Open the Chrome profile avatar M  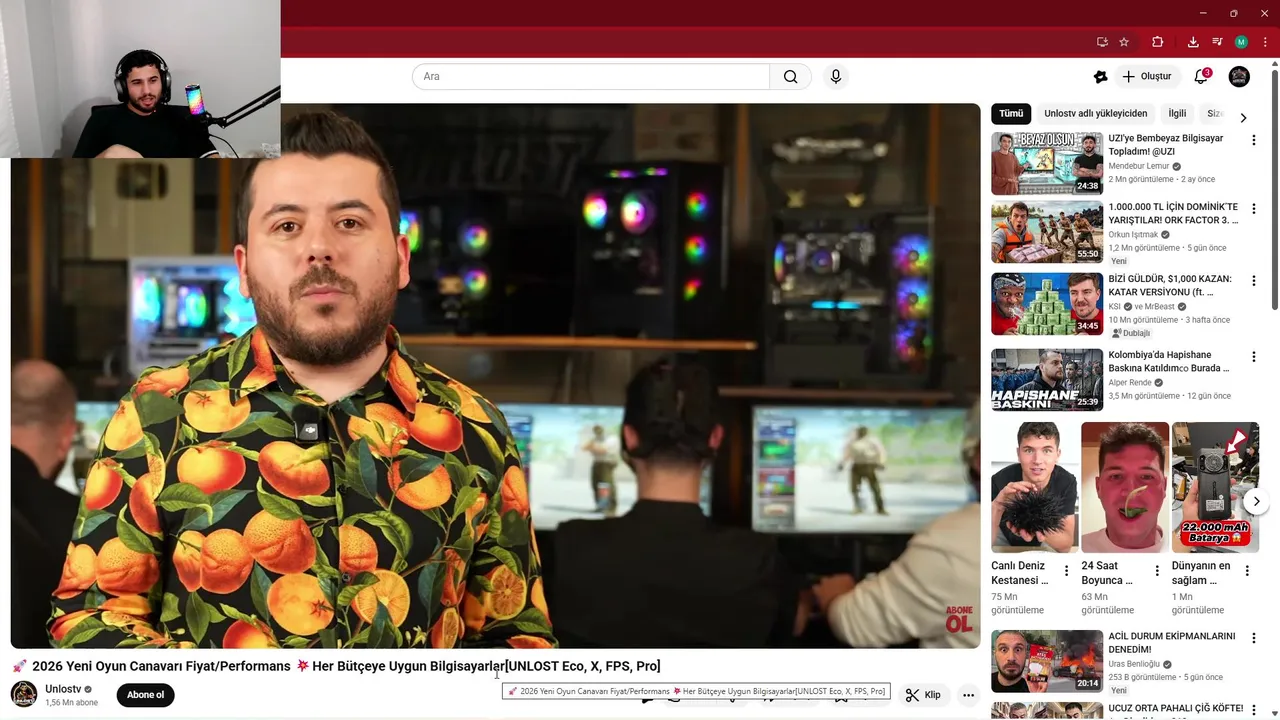coord(1241,42)
